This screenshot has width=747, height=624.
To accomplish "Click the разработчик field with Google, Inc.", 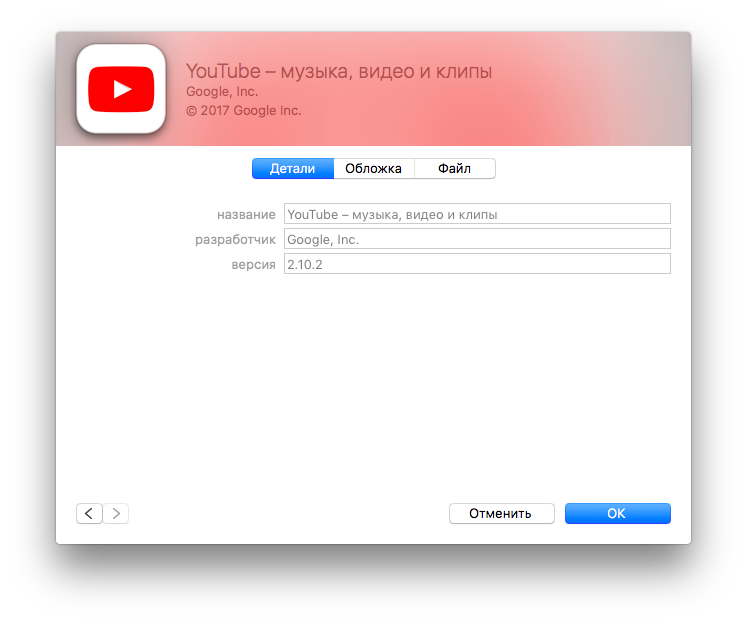I will 477,239.
